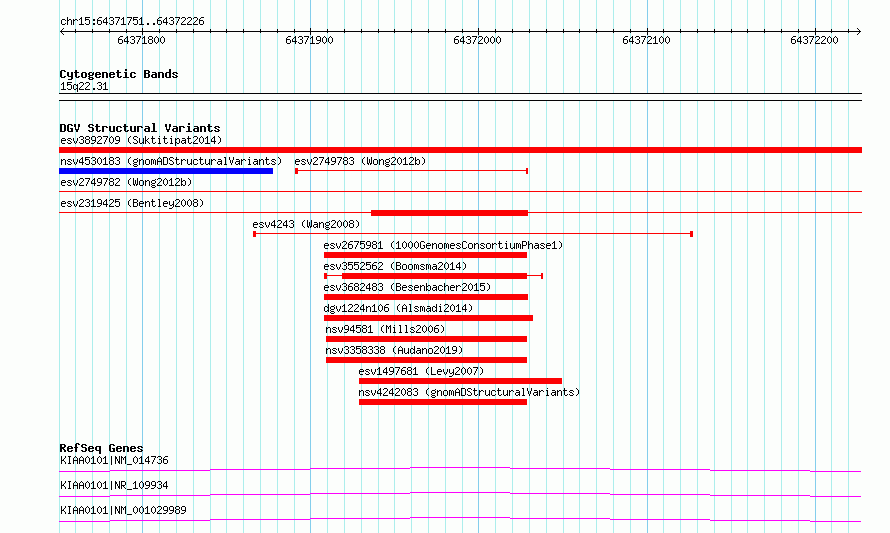Click the 15q22.31 band label

(84, 86)
